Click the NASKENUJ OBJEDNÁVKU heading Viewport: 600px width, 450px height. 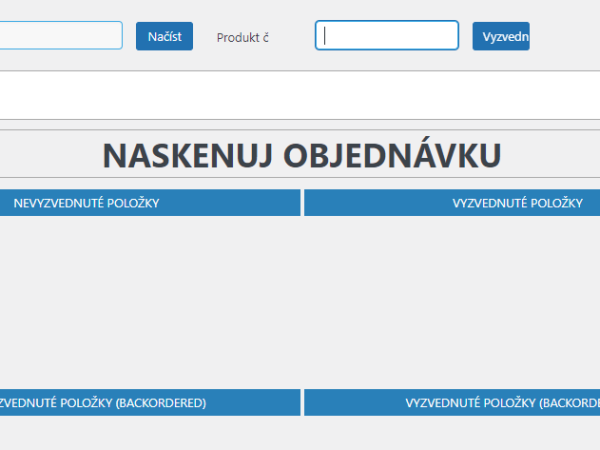click(x=301, y=155)
